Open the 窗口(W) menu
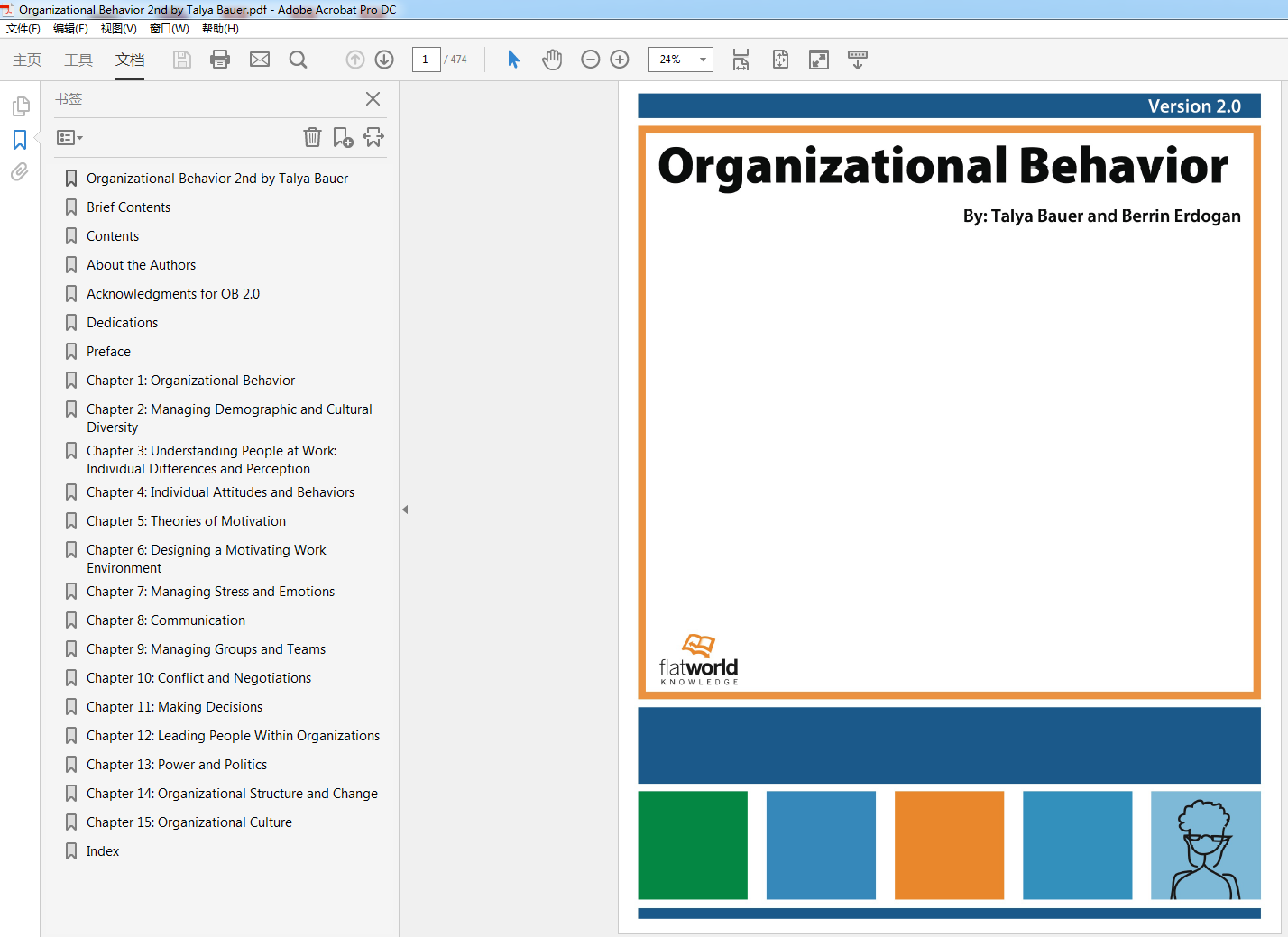The height and width of the screenshot is (937, 1288). [x=169, y=29]
